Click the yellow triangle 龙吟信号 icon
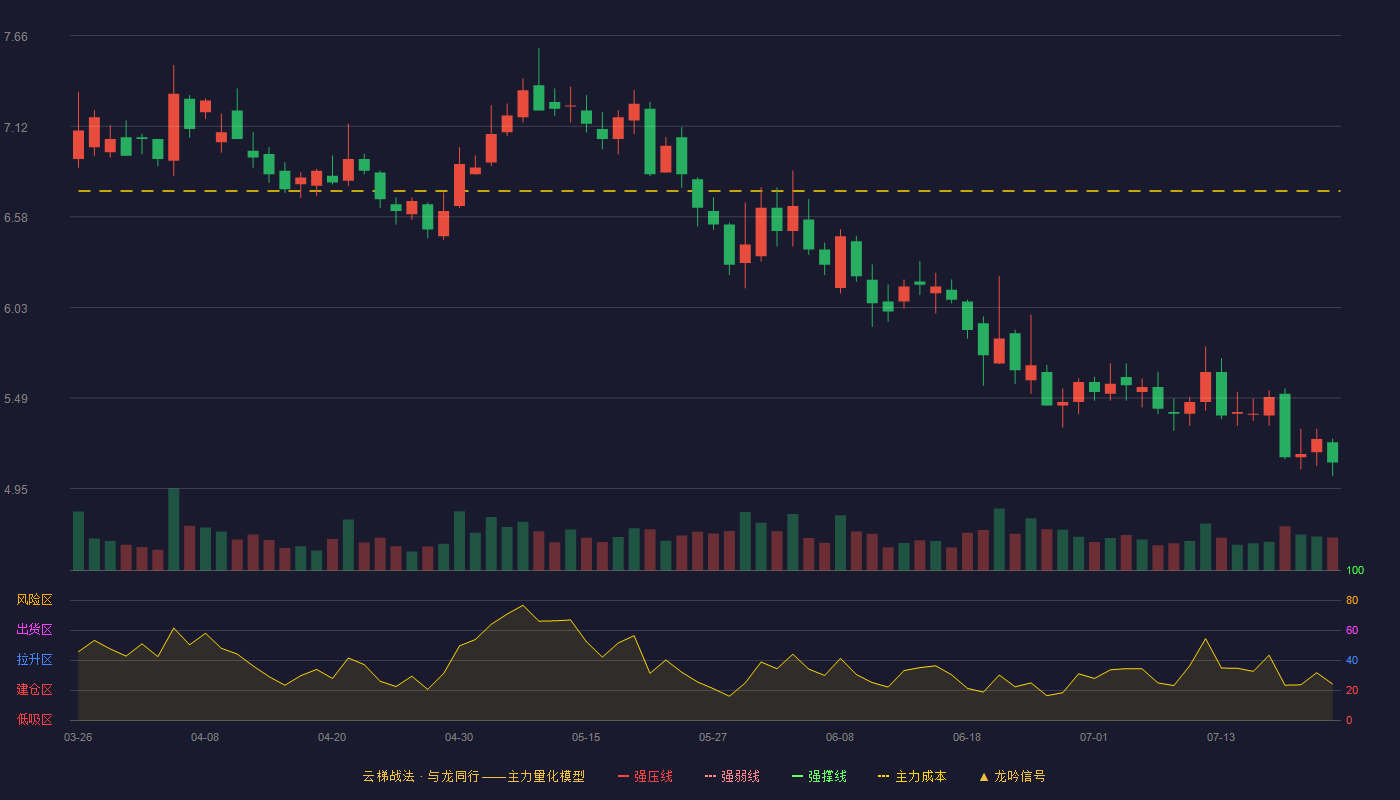This screenshot has width=1400, height=800. (x=983, y=776)
